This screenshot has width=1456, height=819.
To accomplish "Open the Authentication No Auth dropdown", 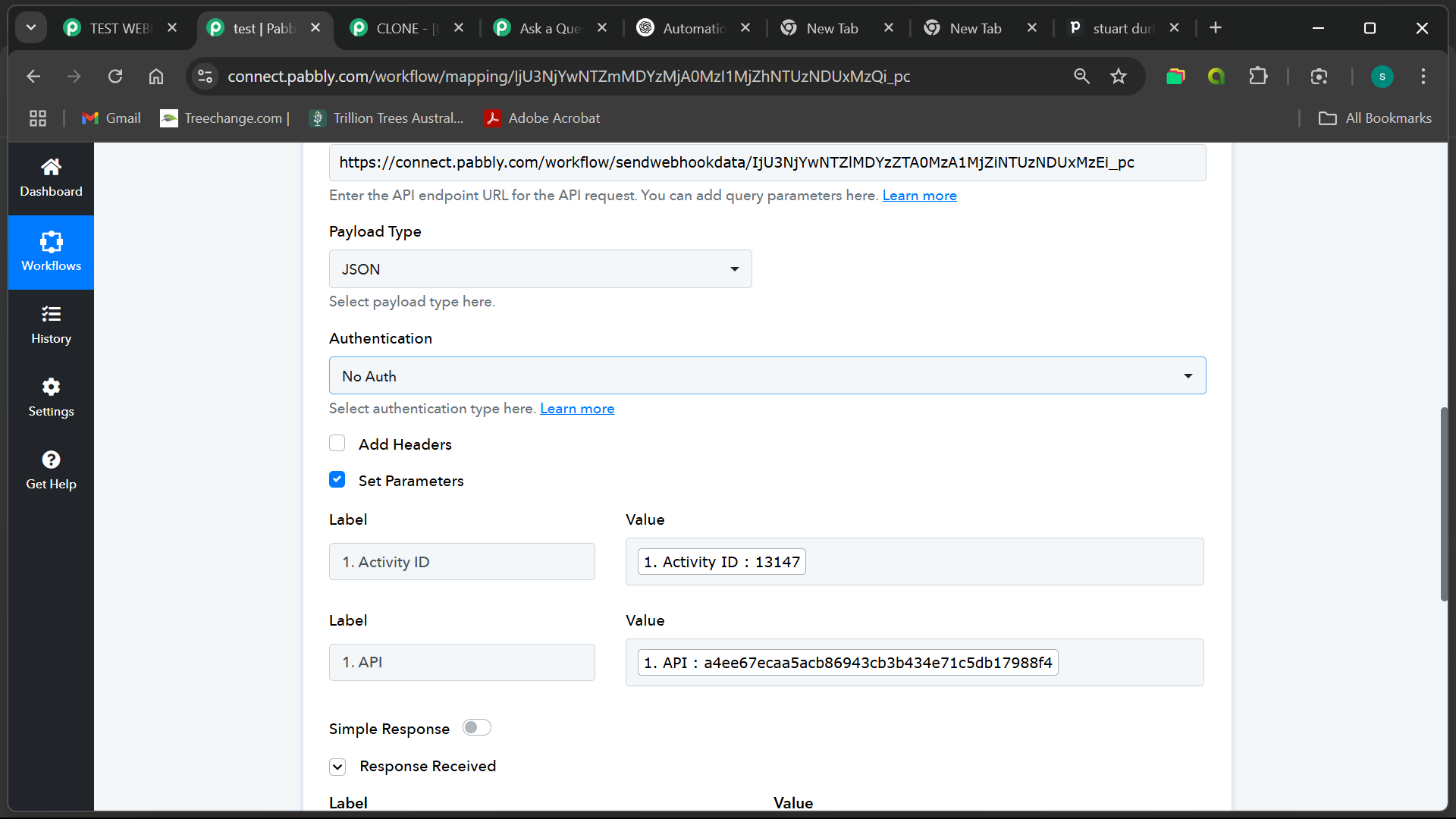I will coord(767,376).
